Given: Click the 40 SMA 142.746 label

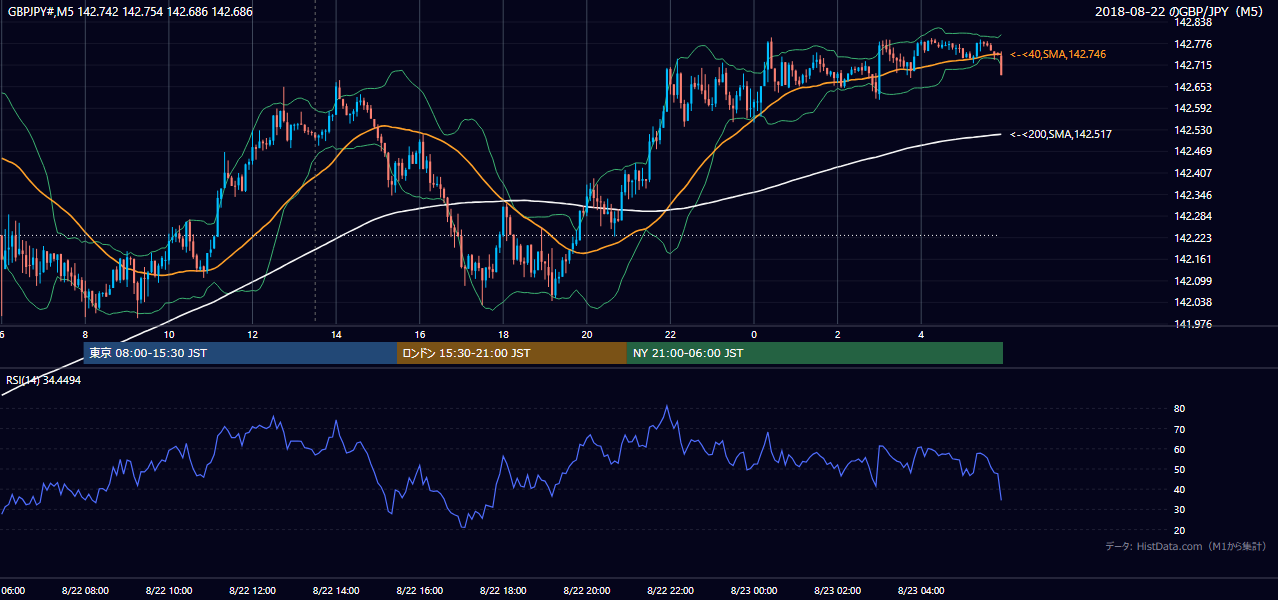Looking at the screenshot, I should pyautogui.click(x=1058, y=54).
